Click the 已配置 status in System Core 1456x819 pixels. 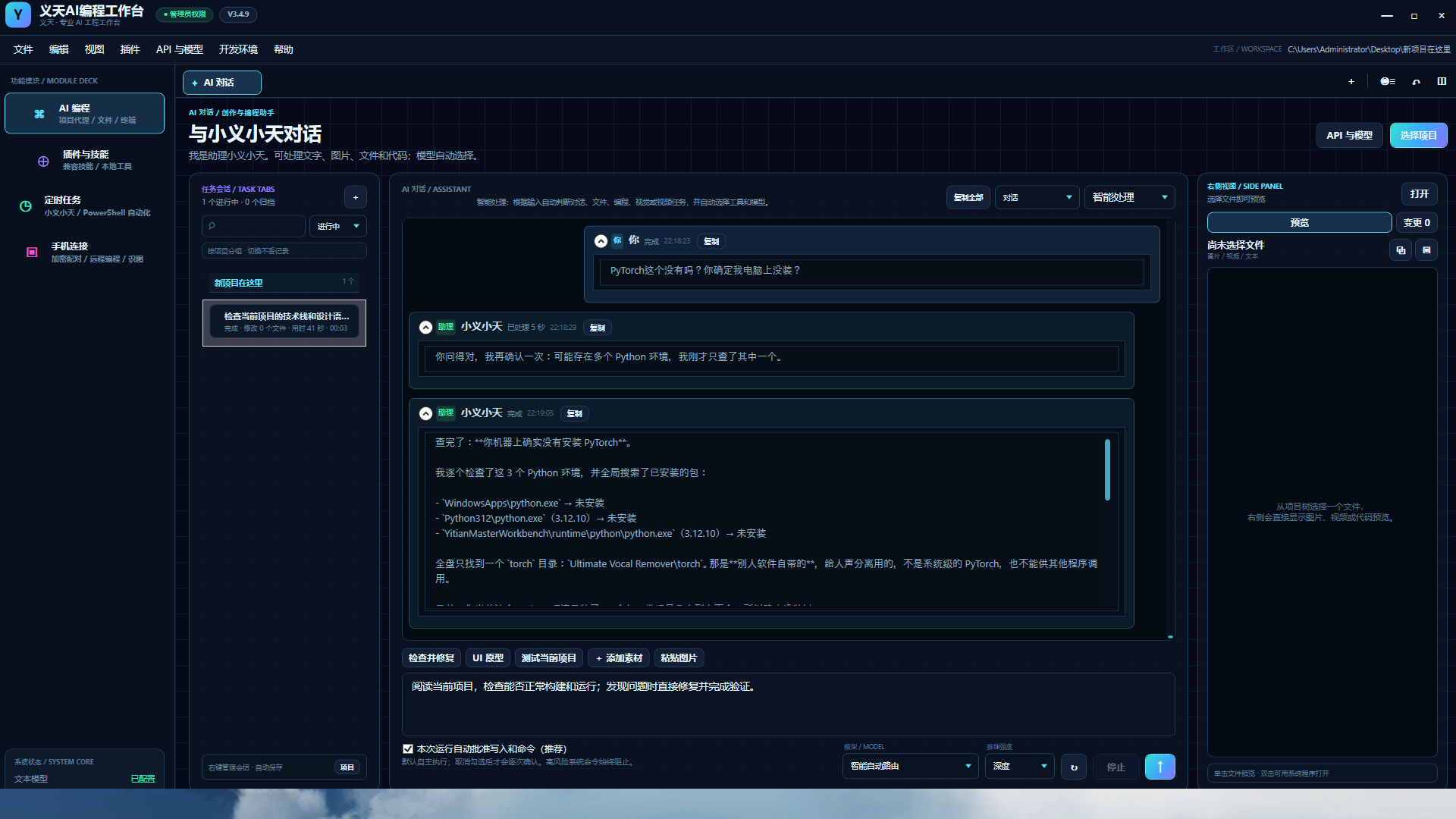[x=143, y=779]
